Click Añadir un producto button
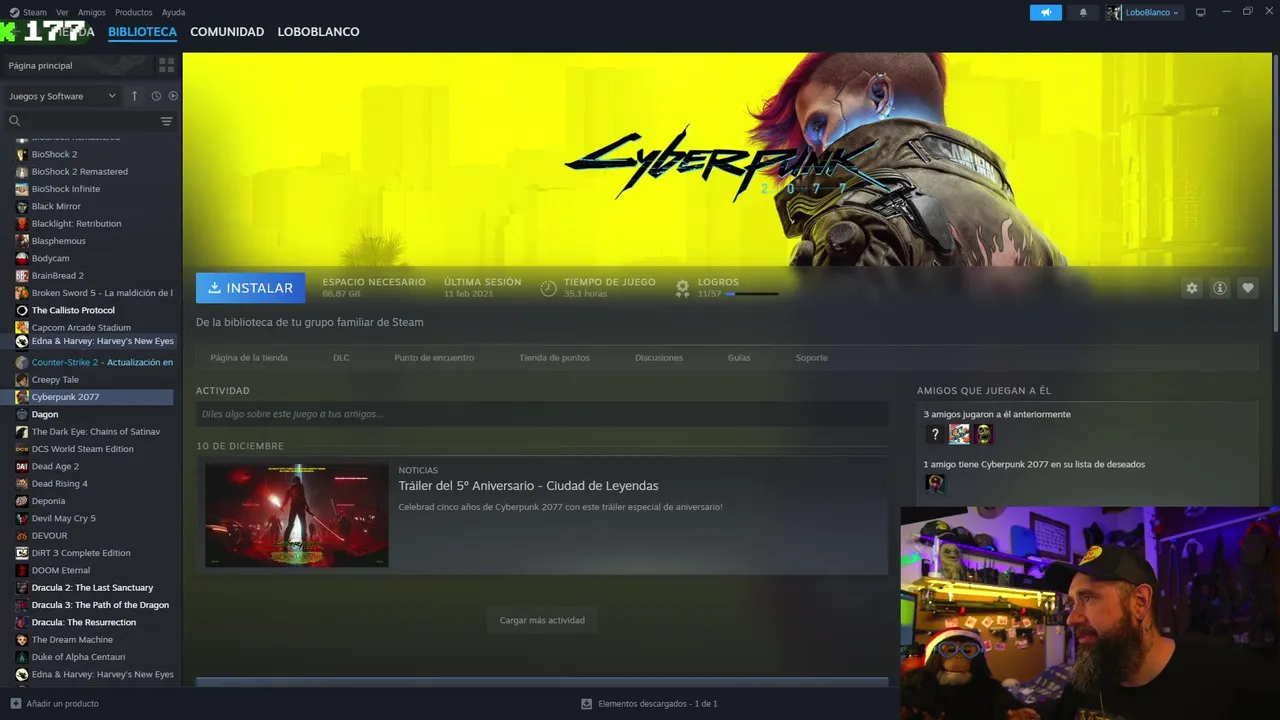Image resolution: width=1280 pixels, height=720 pixels. (55, 704)
